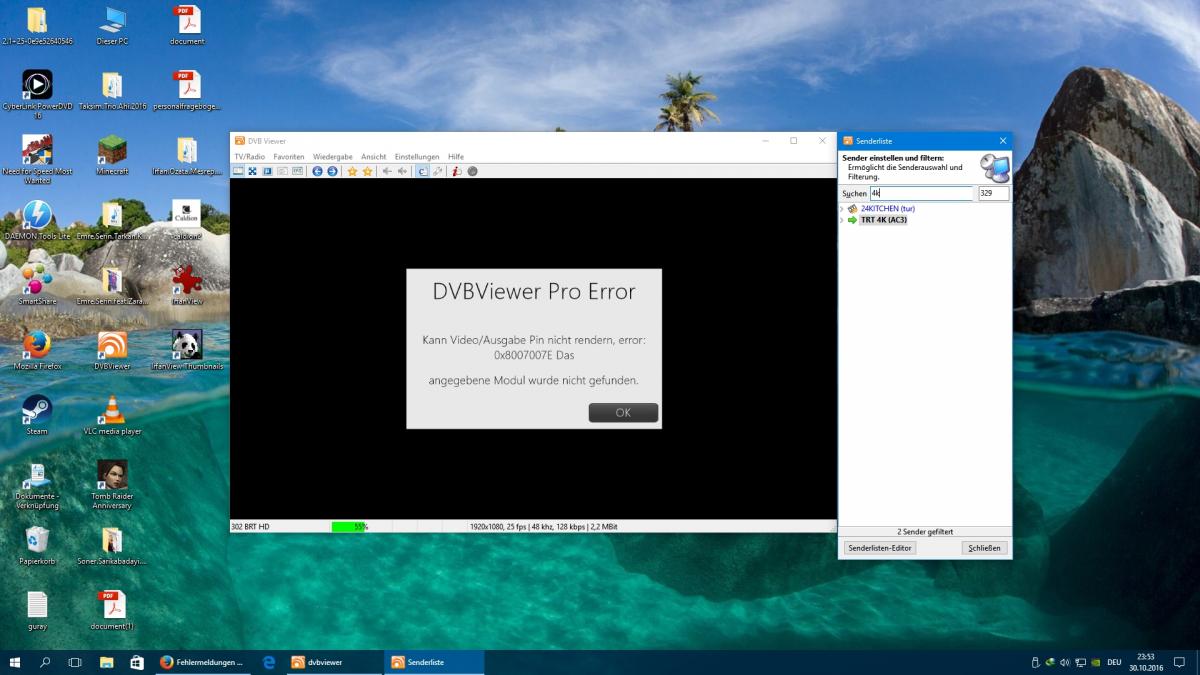1200x675 pixels.
Task: Select 24KITCHEN (tur) in the channel list
Action: pos(888,208)
